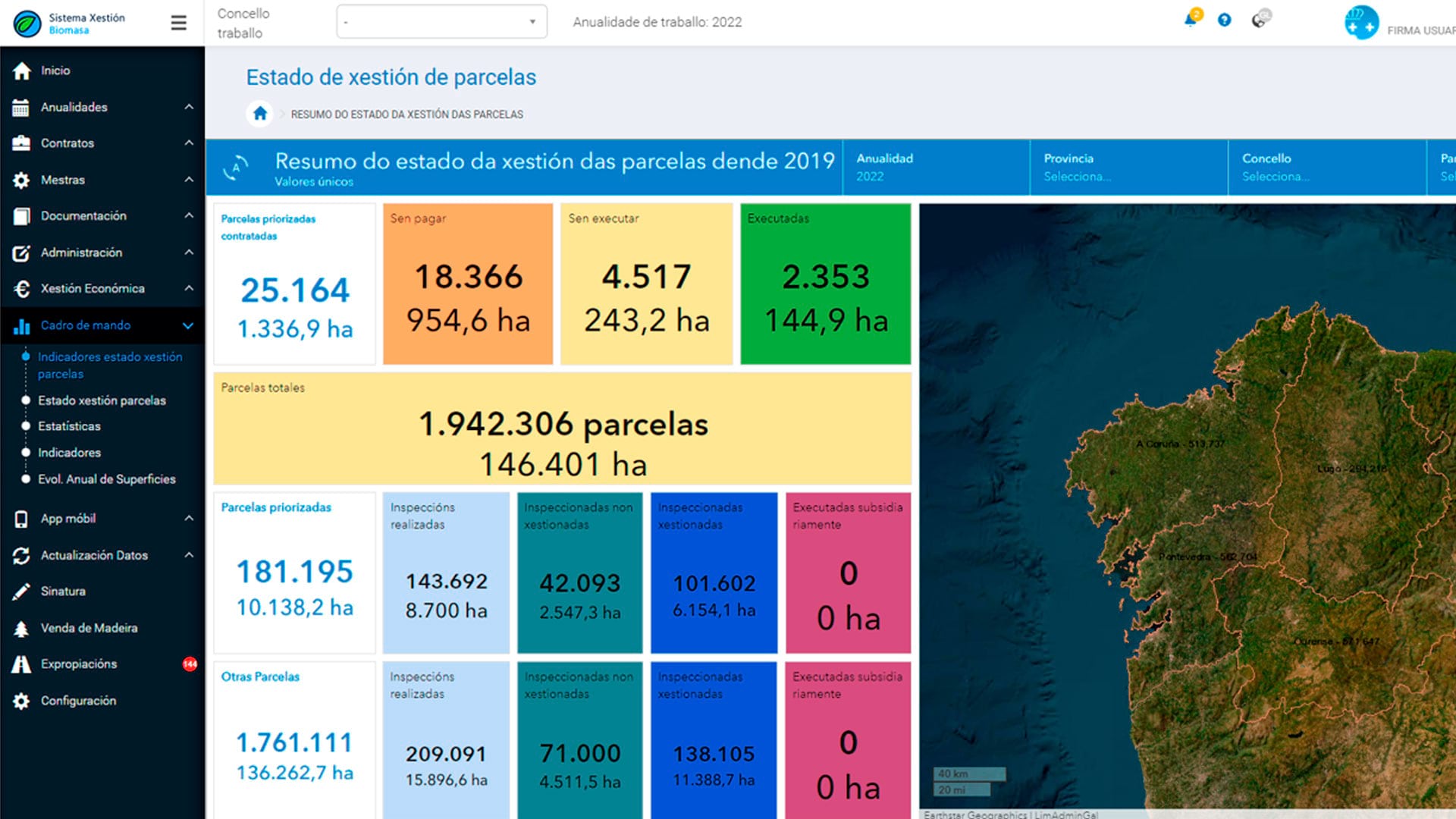The width and height of the screenshot is (1456, 819).
Task: Click the user avatar icon
Action: [1361, 23]
